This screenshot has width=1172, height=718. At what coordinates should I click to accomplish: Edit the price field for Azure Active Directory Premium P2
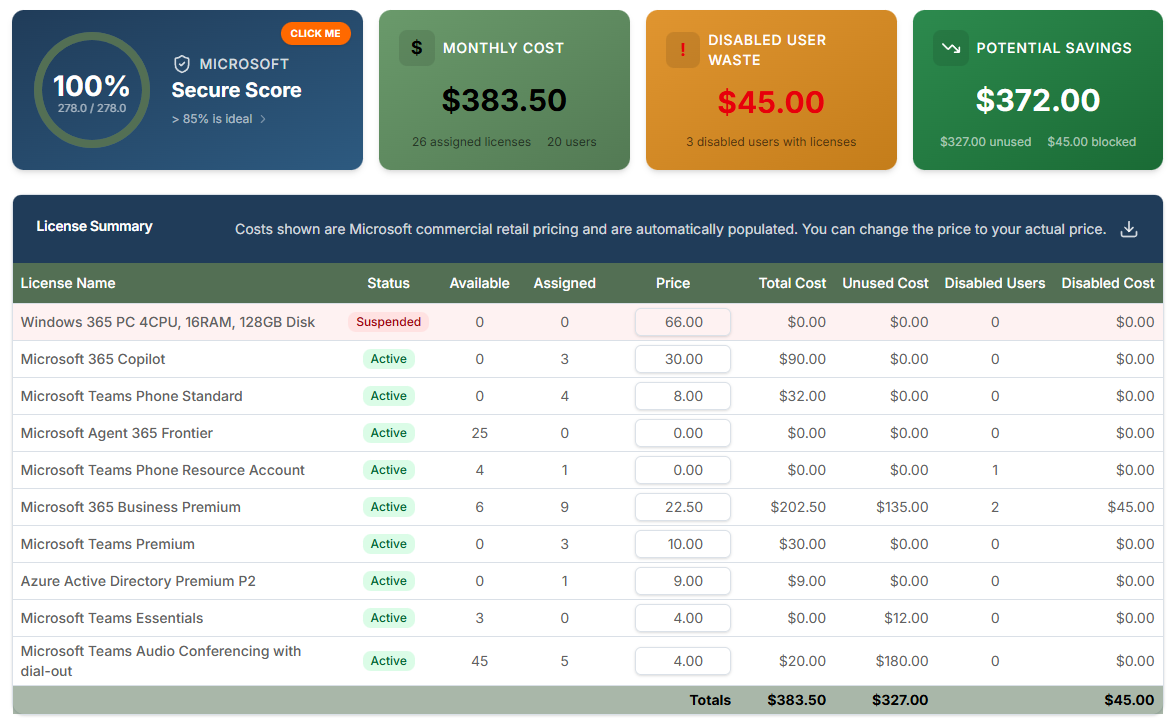682,581
